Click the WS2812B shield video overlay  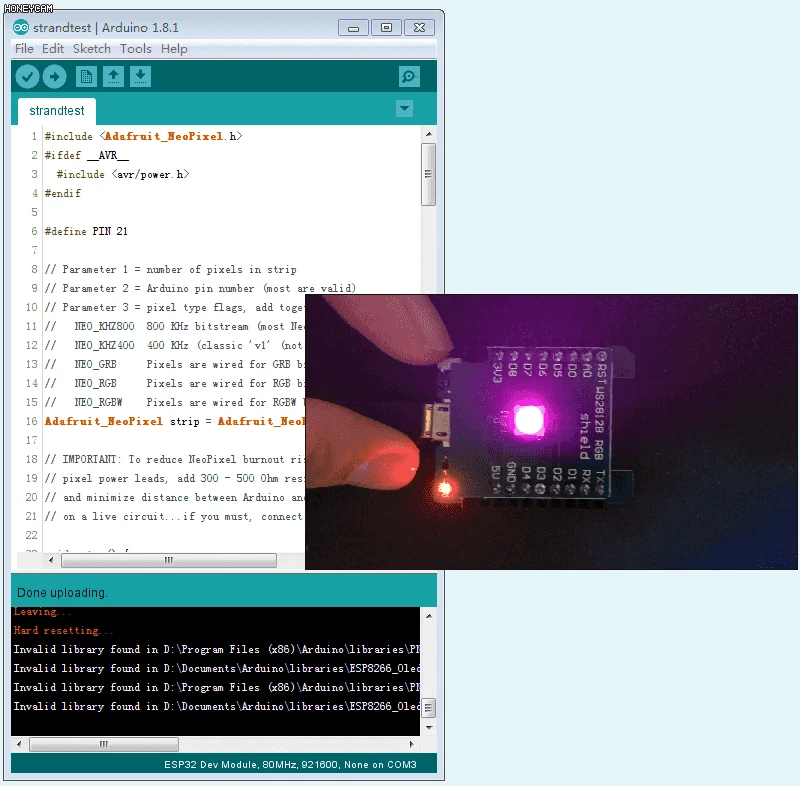coord(552,432)
